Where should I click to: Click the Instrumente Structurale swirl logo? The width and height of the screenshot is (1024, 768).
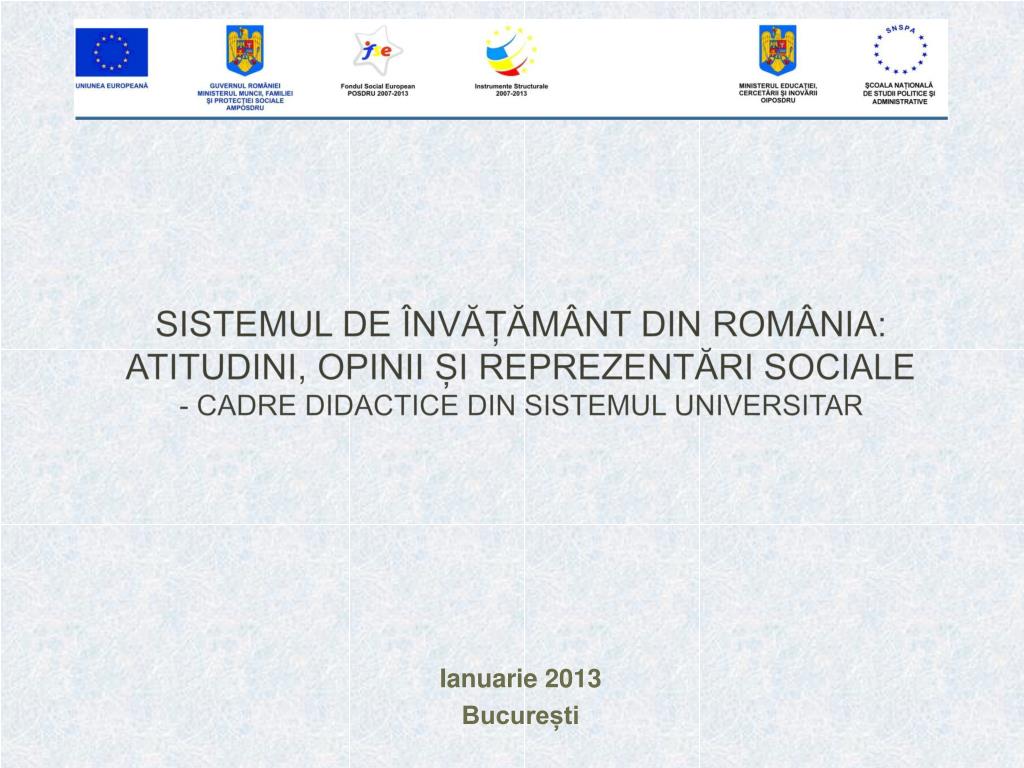511,51
